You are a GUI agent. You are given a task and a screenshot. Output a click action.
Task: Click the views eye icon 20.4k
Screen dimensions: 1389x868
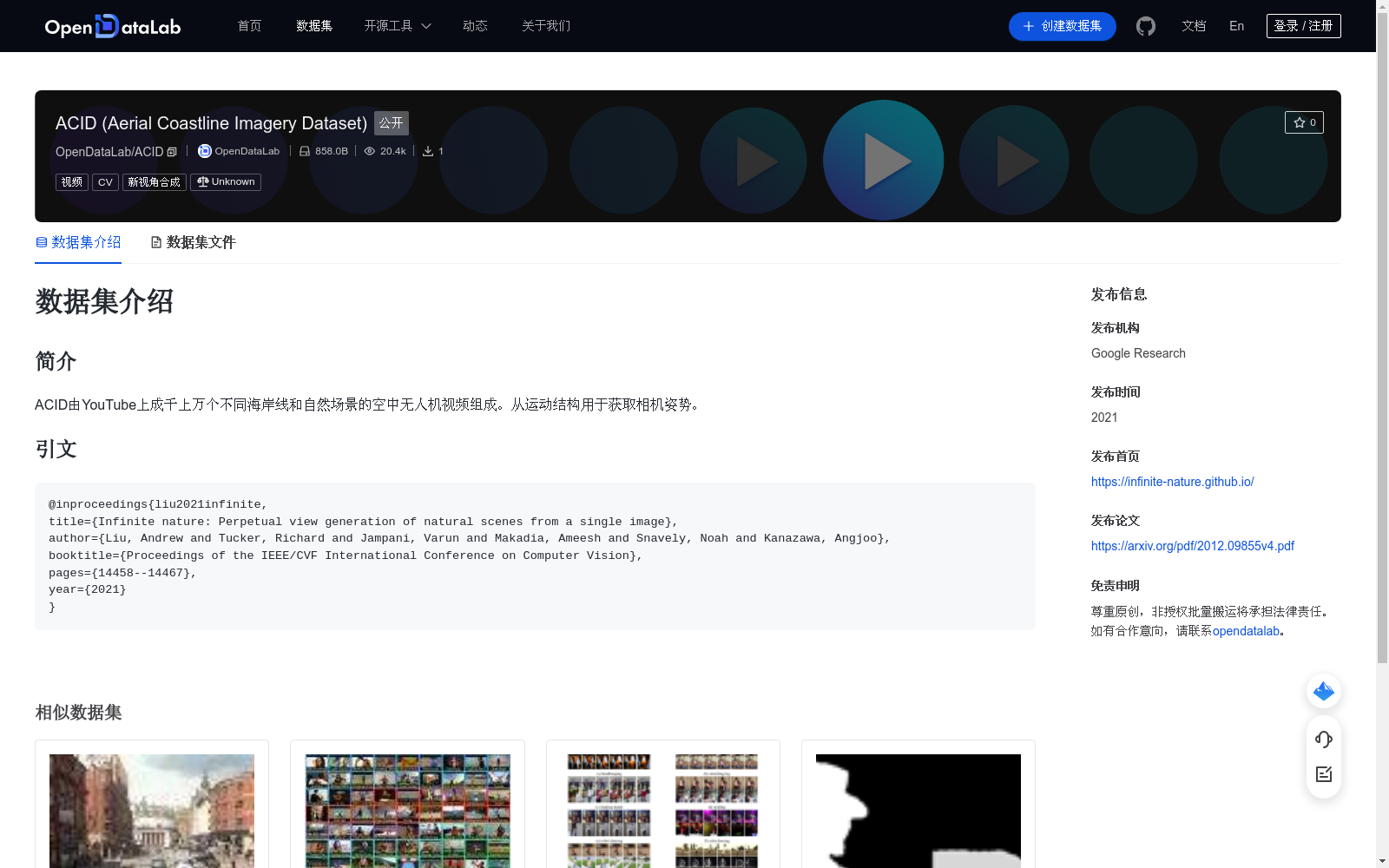coord(370,151)
